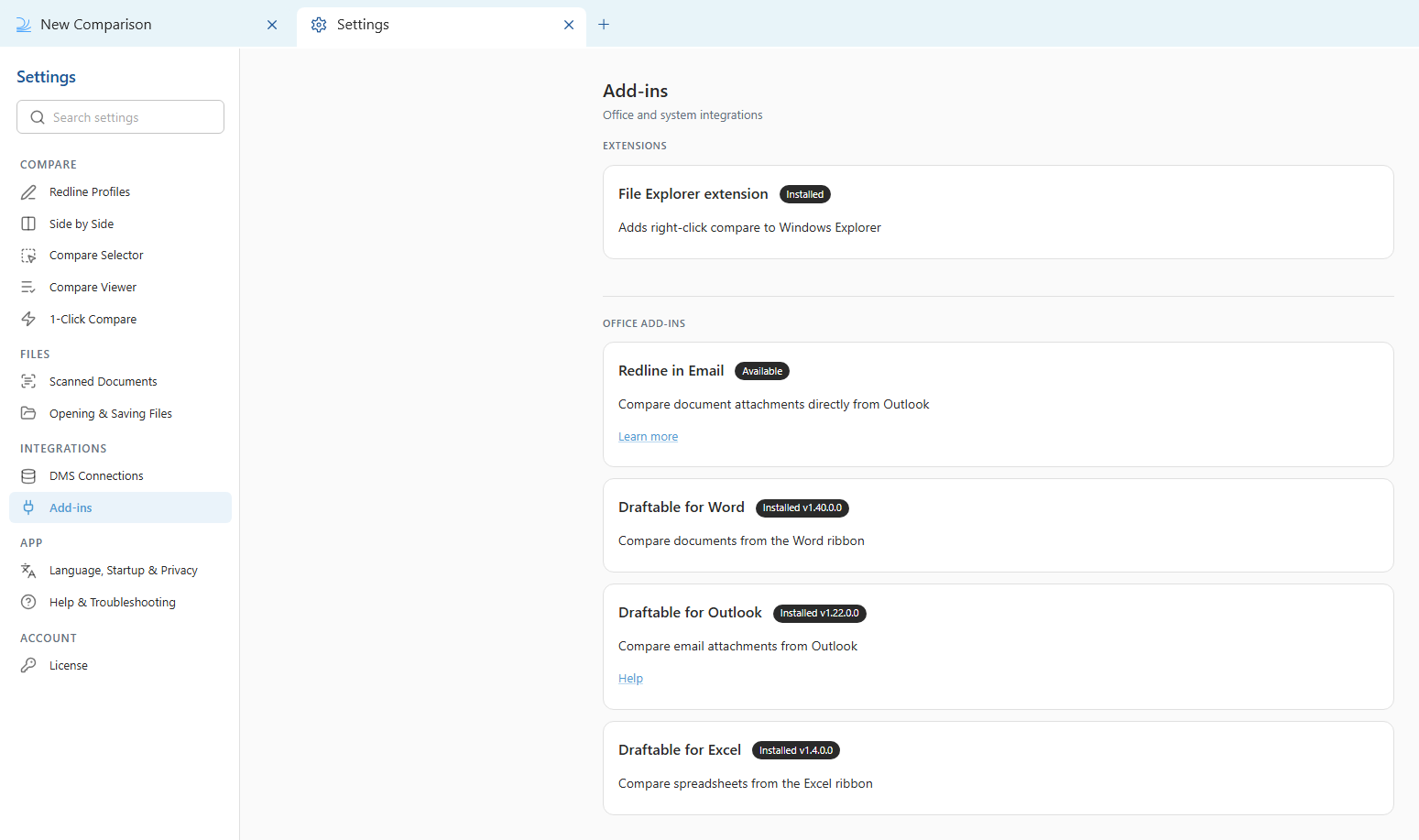Click the Language translate icon

[28, 571]
